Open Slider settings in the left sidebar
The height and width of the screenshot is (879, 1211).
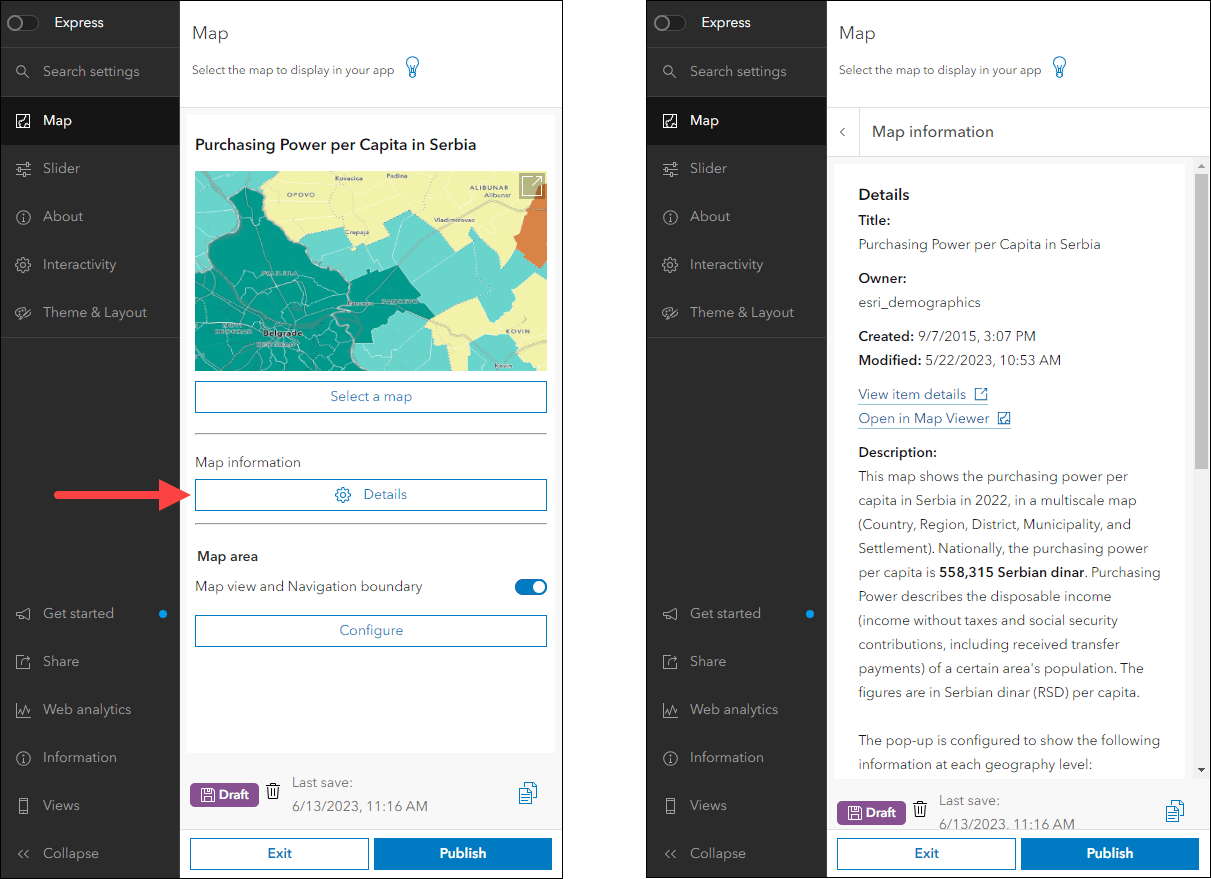coord(61,168)
